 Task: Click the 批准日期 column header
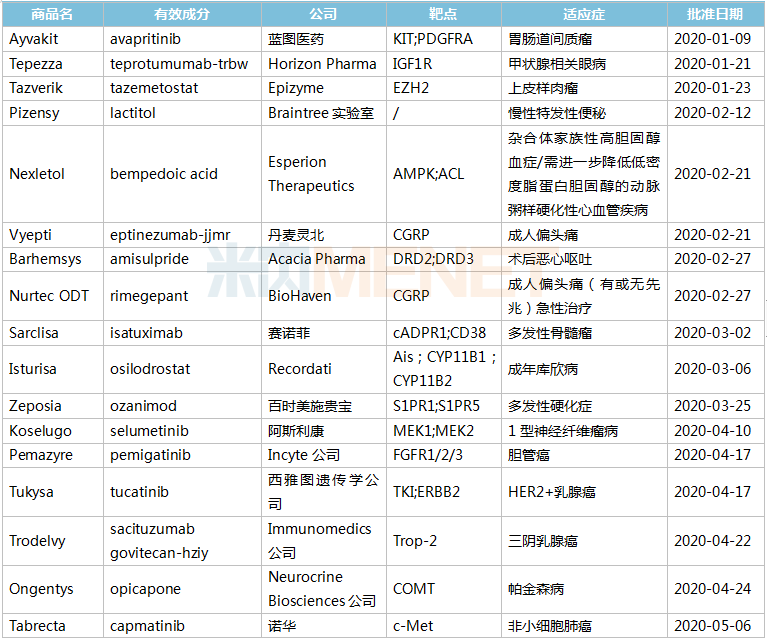[x=715, y=14]
